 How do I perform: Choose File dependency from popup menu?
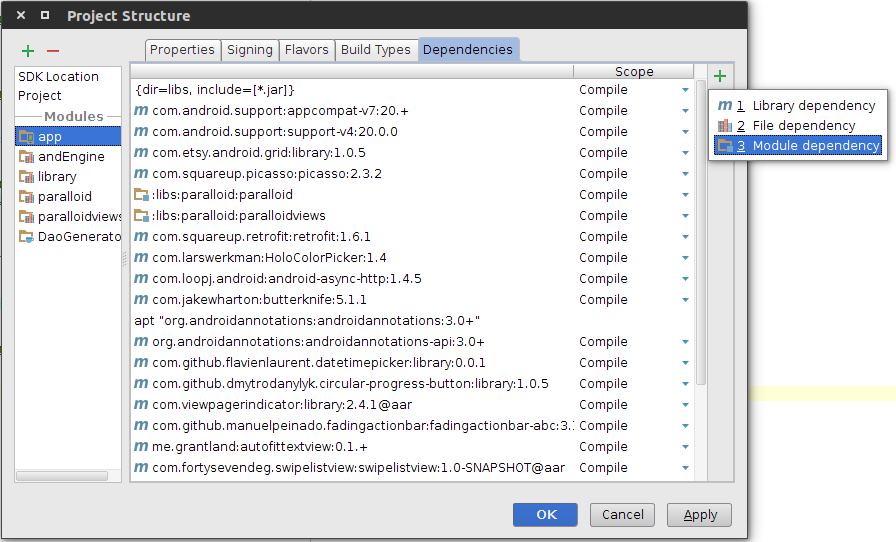tap(797, 126)
